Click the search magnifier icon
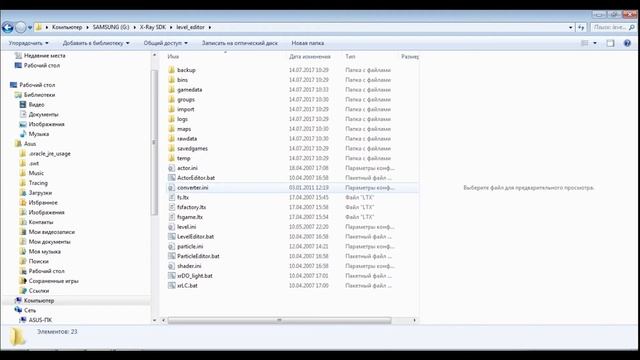 coord(632,27)
